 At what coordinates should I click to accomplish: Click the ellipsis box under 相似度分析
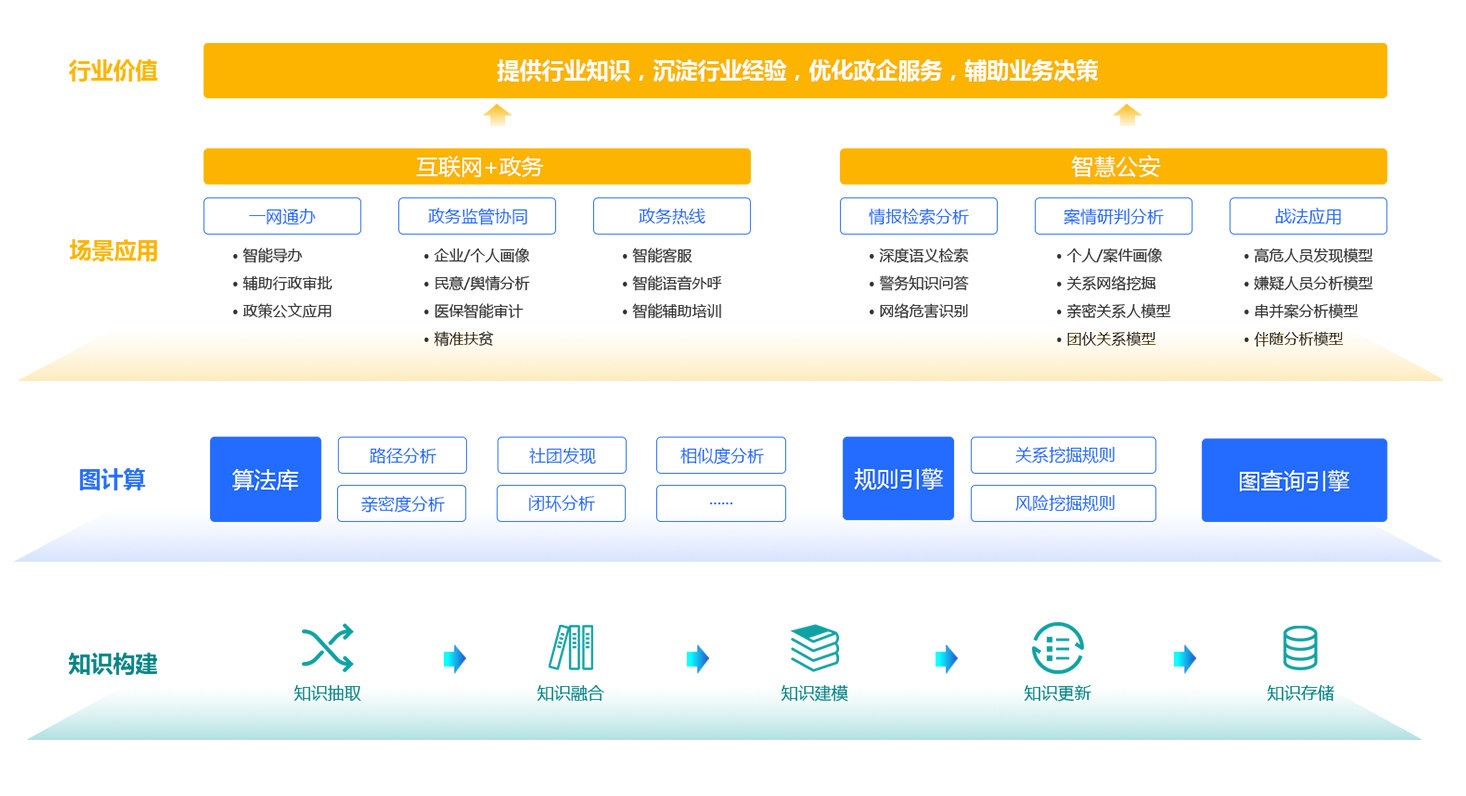point(721,504)
